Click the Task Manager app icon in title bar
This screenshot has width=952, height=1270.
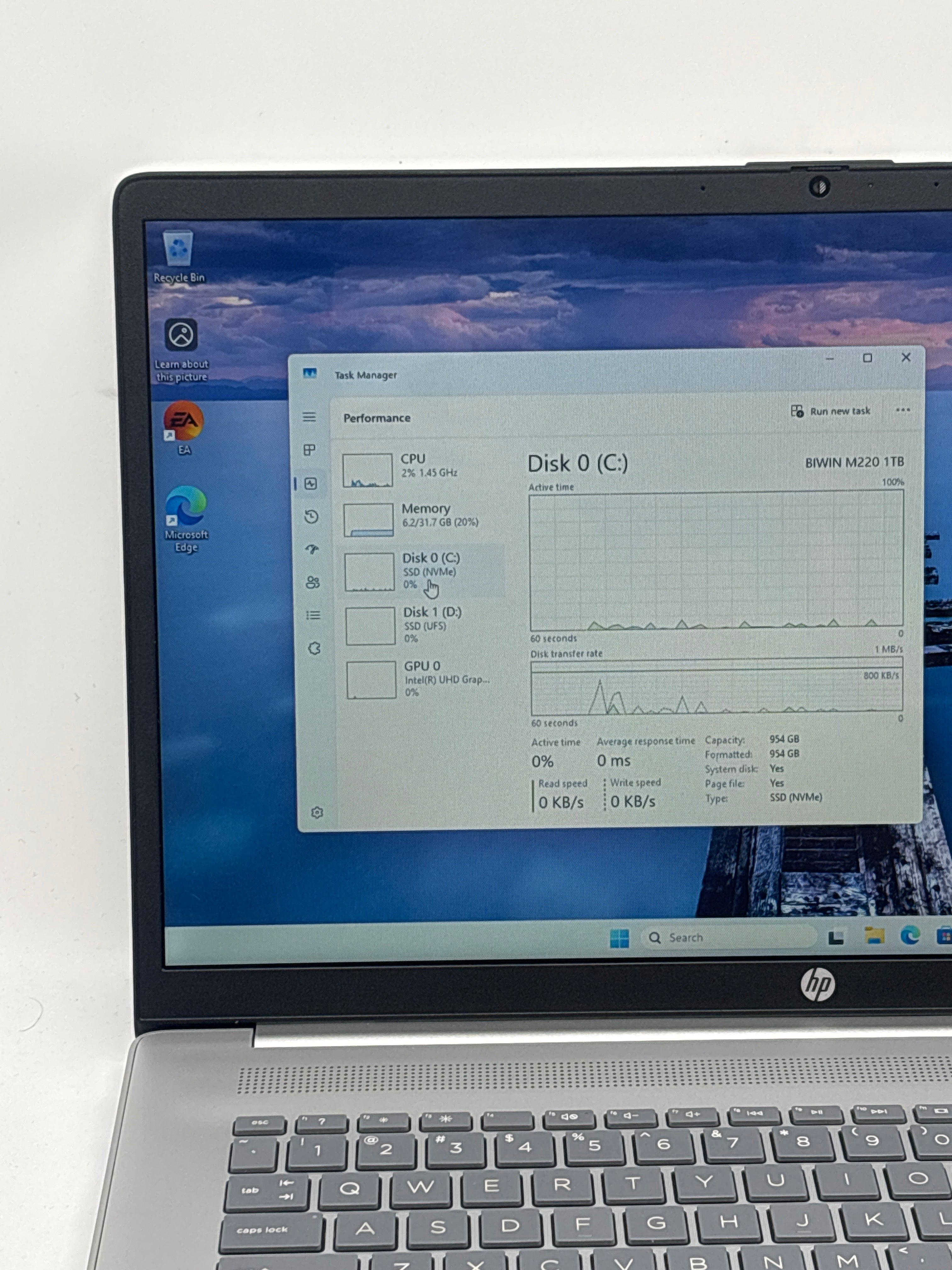[x=310, y=374]
